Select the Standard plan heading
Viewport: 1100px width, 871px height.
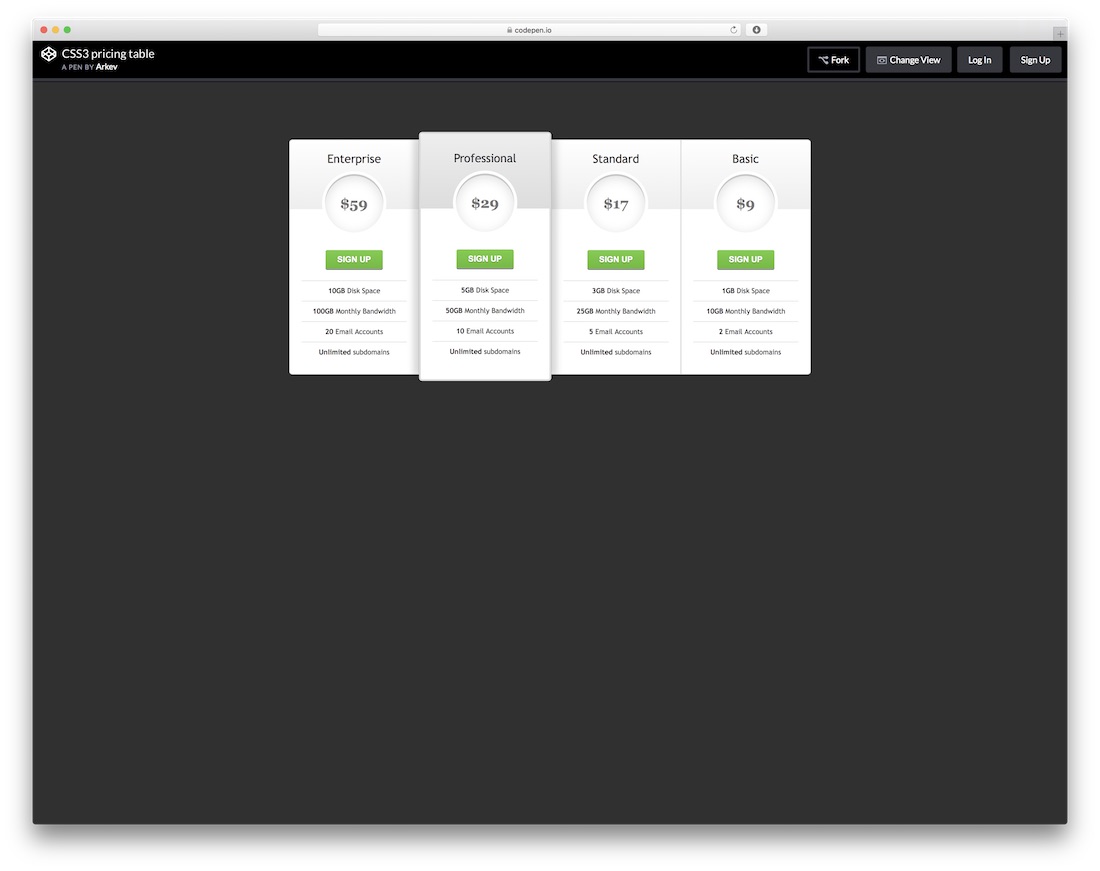point(616,159)
